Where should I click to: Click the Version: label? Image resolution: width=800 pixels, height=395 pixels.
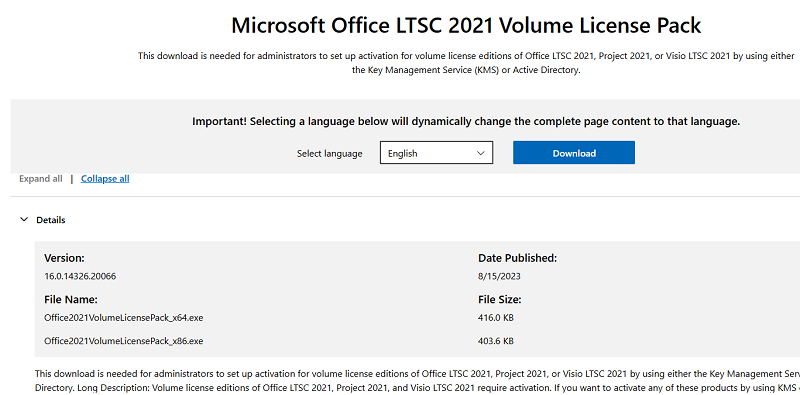coord(64,258)
